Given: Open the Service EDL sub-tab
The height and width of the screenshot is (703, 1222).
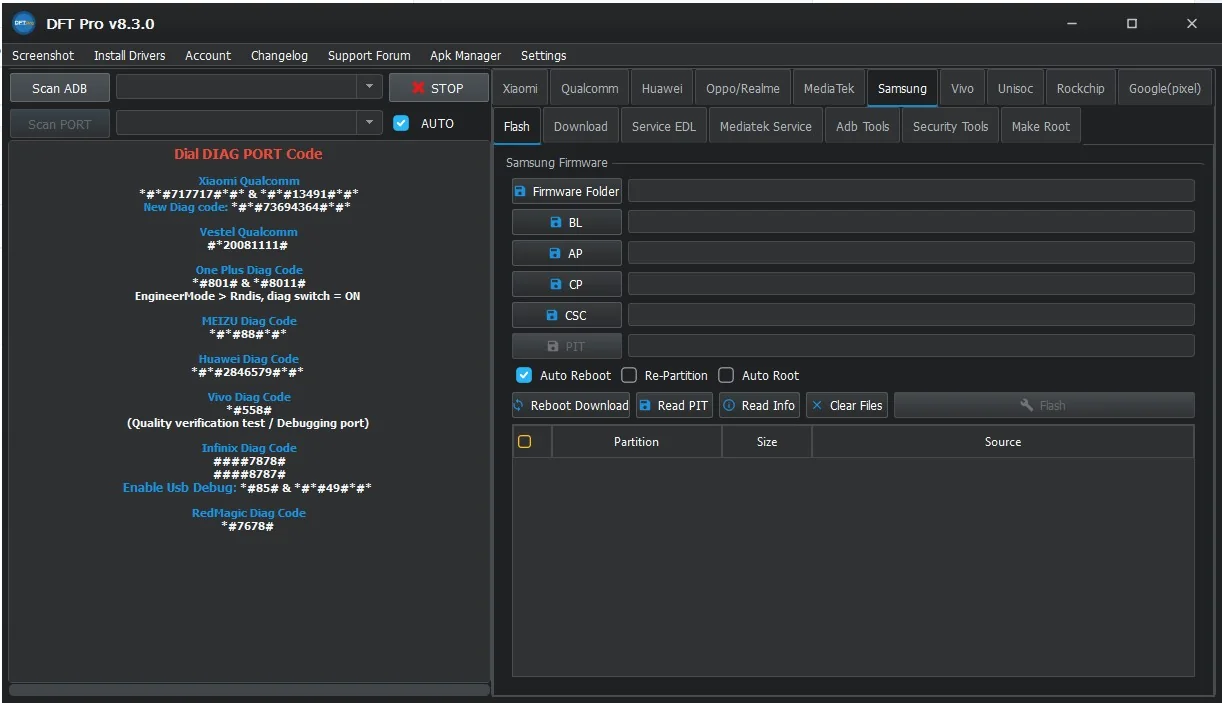Looking at the screenshot, I should pyautogui.click(x=664, y=126).
